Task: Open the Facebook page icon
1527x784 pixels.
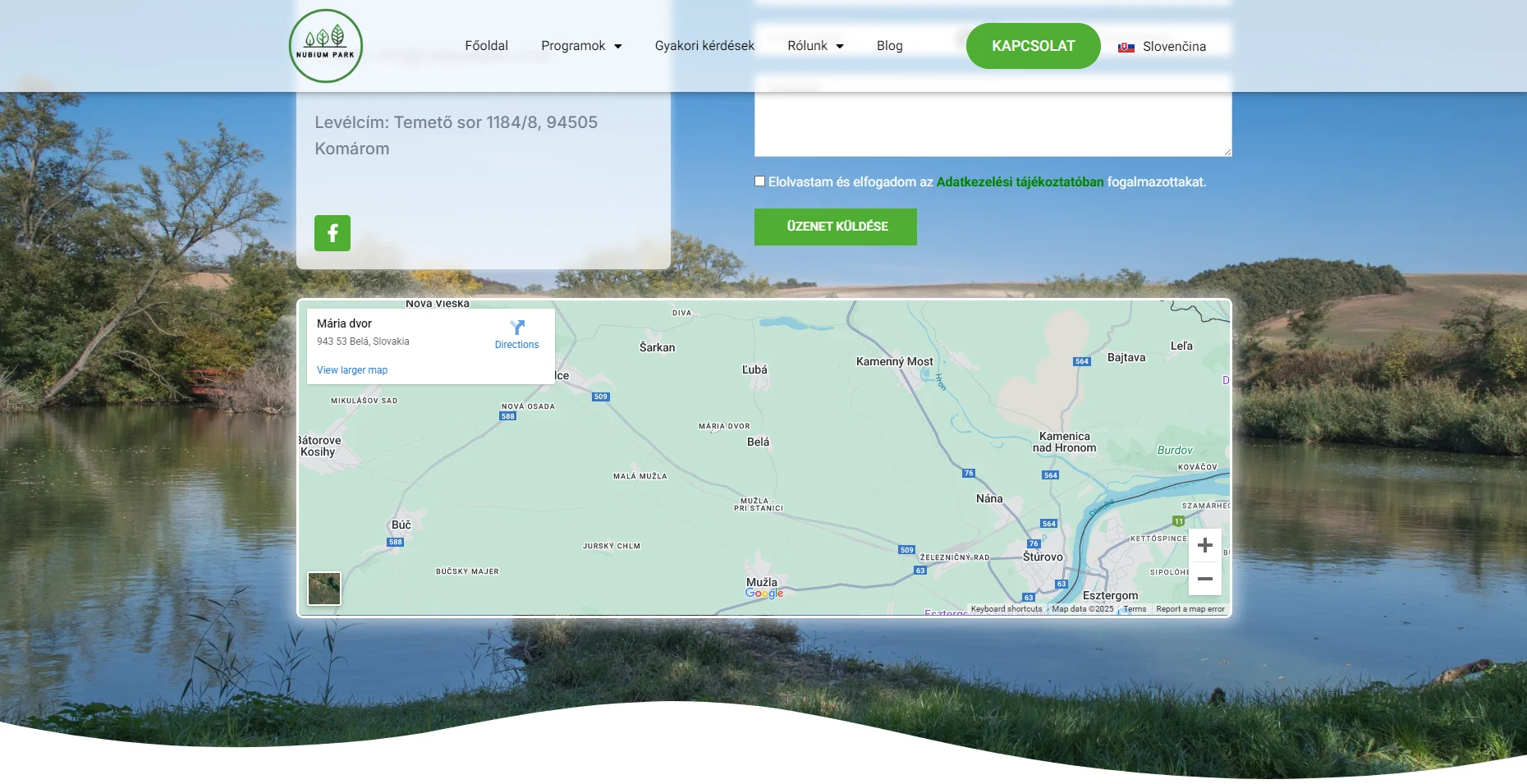Action: (332, 233)
